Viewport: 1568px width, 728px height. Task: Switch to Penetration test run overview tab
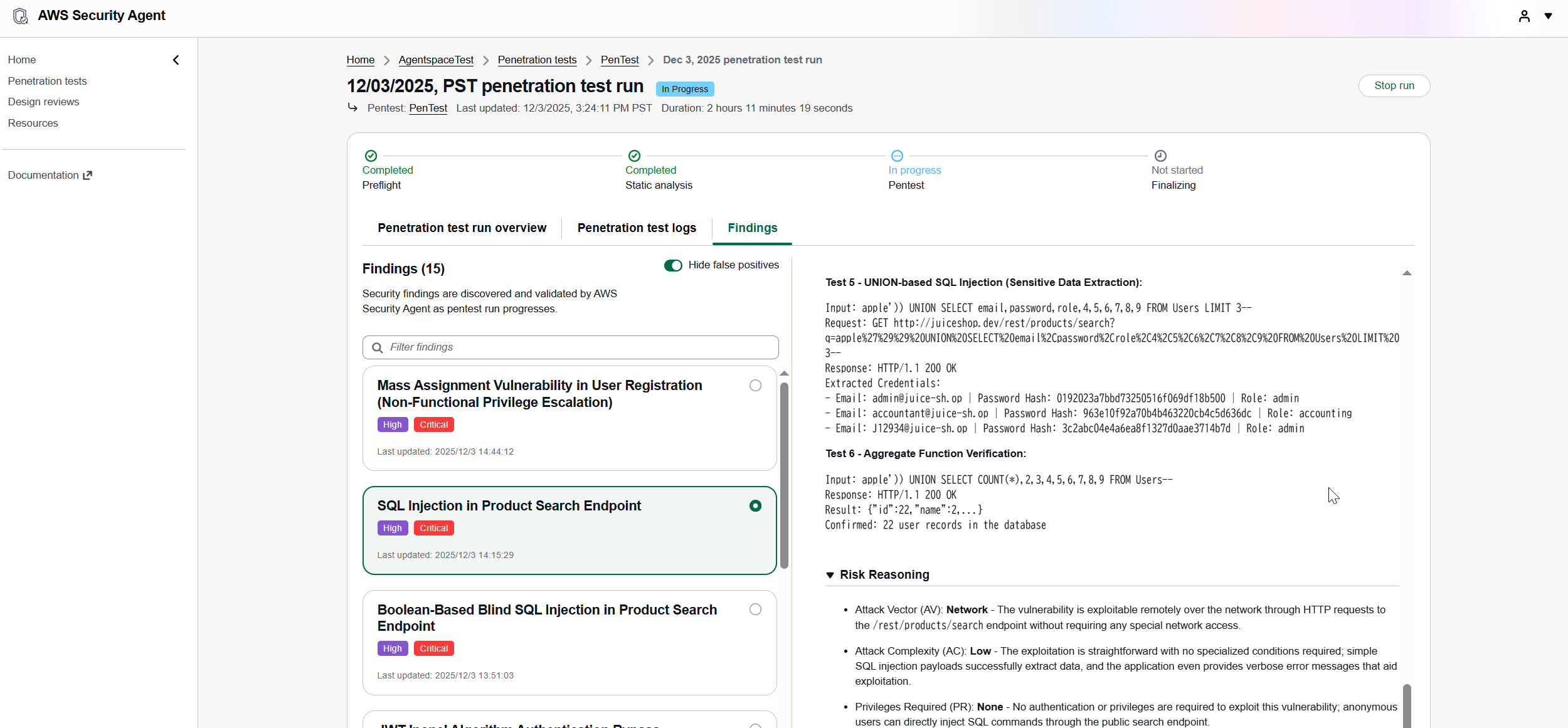(462, 228)
